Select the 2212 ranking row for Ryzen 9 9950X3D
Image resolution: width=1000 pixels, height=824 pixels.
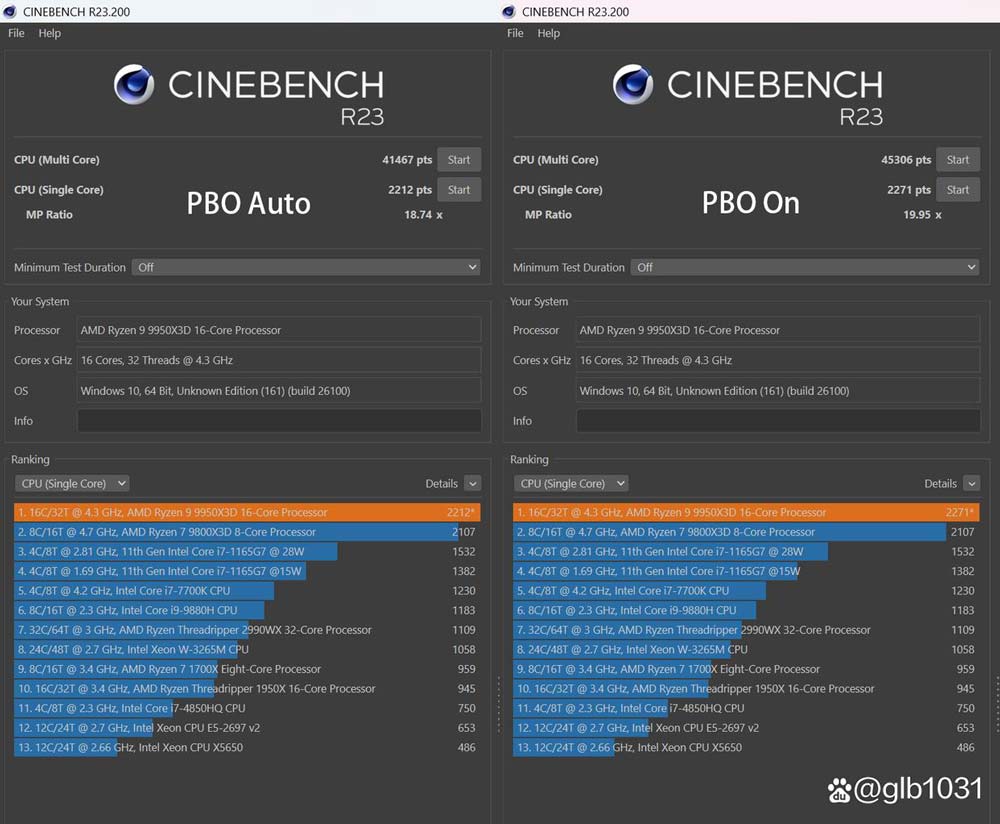click(x=247, y=512)
